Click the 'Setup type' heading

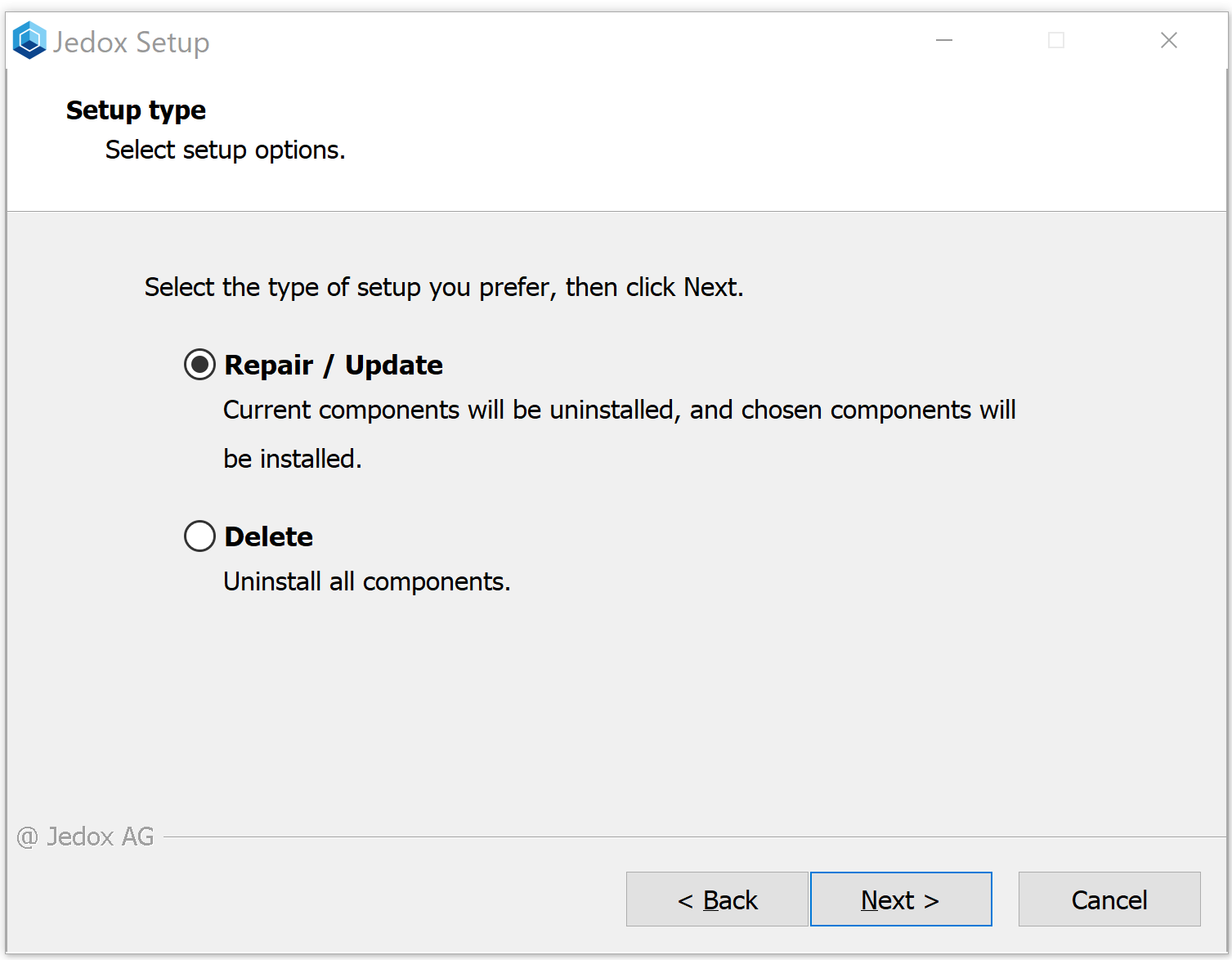(136, 110)
